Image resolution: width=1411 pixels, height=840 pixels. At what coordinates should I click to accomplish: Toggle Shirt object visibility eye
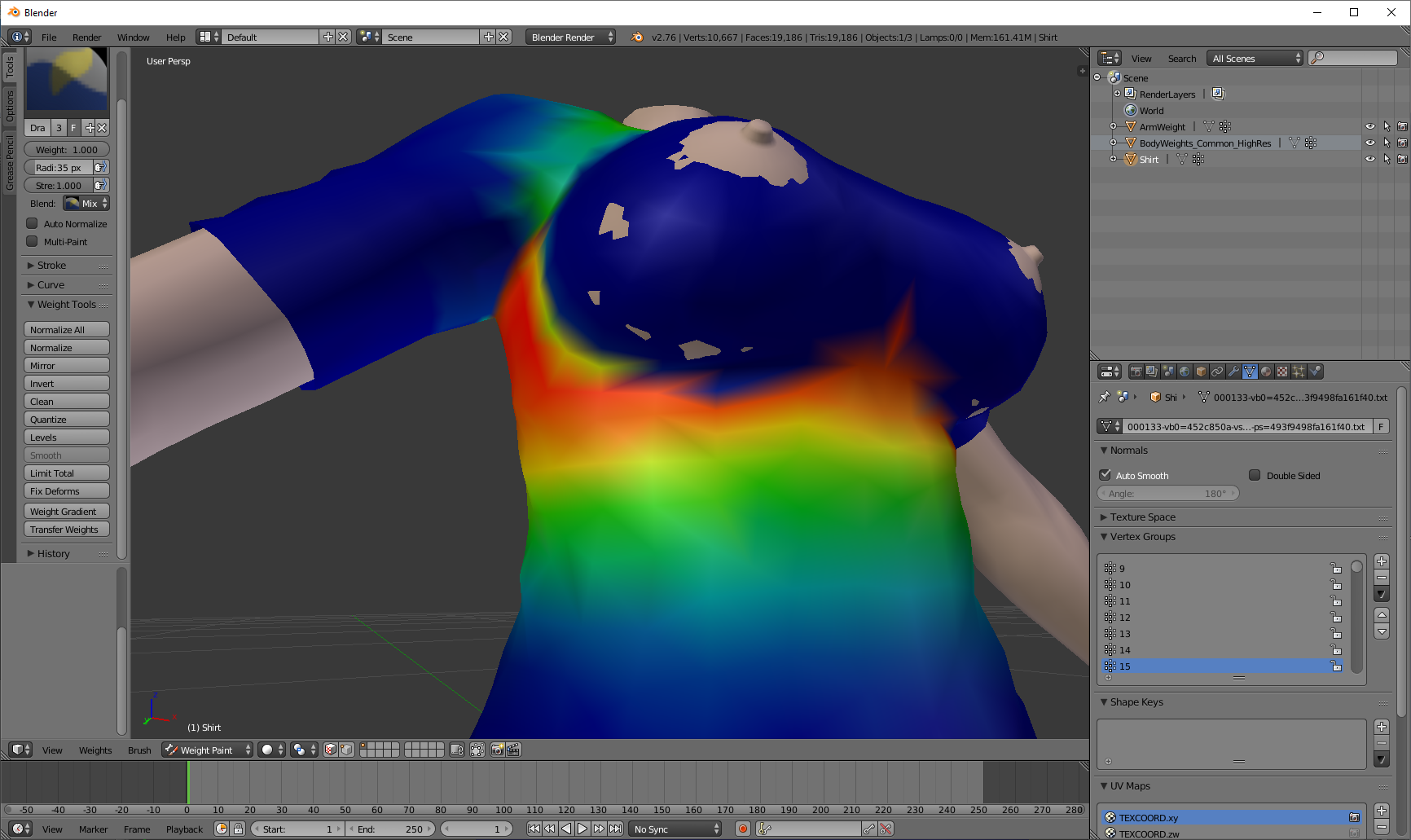(x=1370, y=160)
